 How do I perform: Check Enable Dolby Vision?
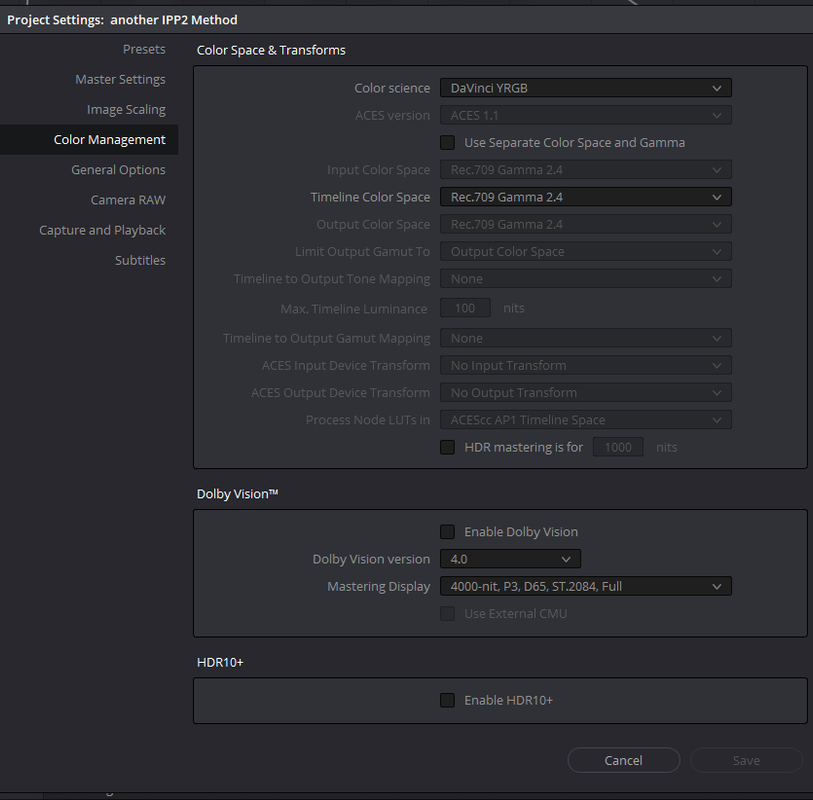click(447, 531)
